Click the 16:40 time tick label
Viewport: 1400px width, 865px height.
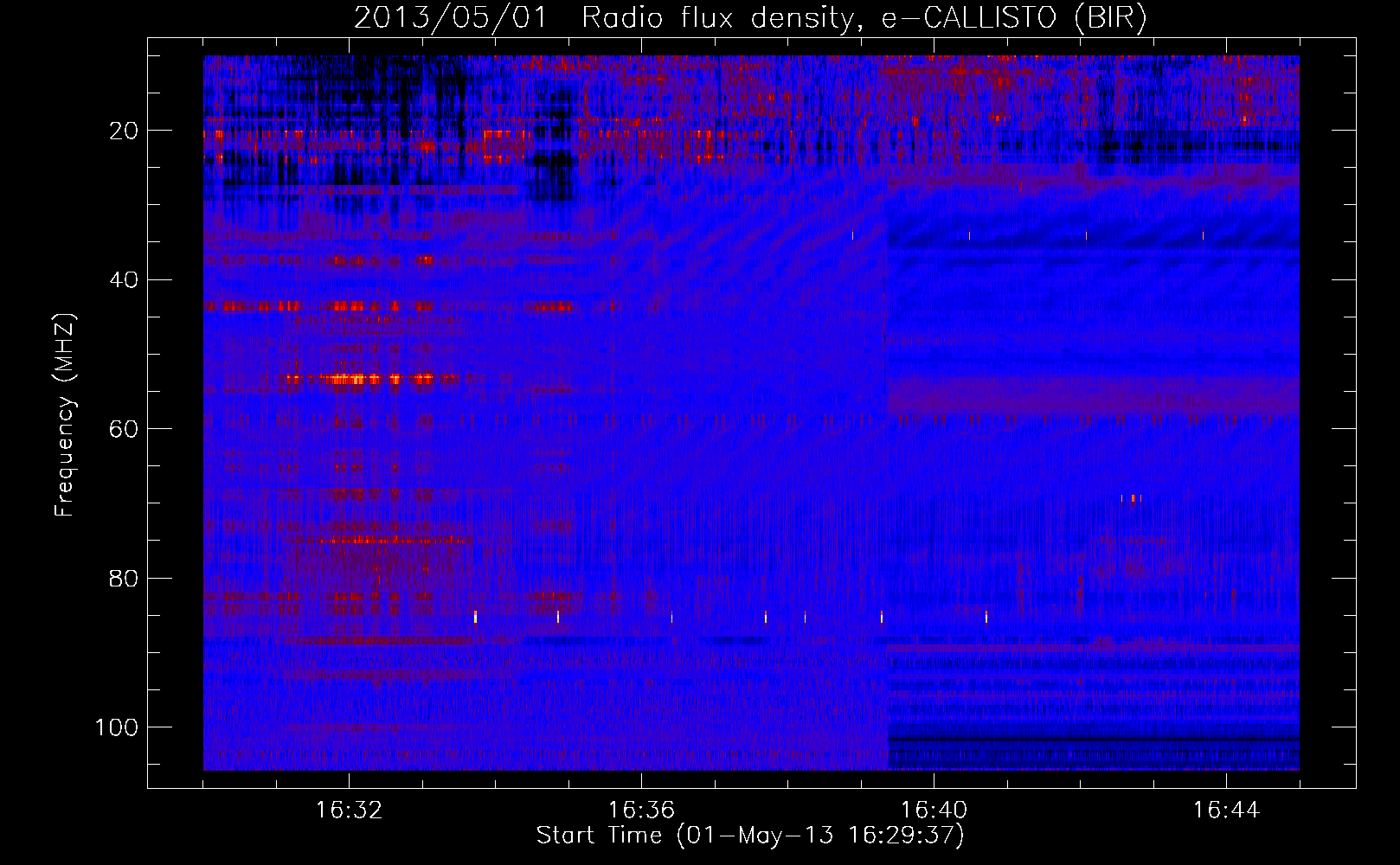[x=934, y=811]
